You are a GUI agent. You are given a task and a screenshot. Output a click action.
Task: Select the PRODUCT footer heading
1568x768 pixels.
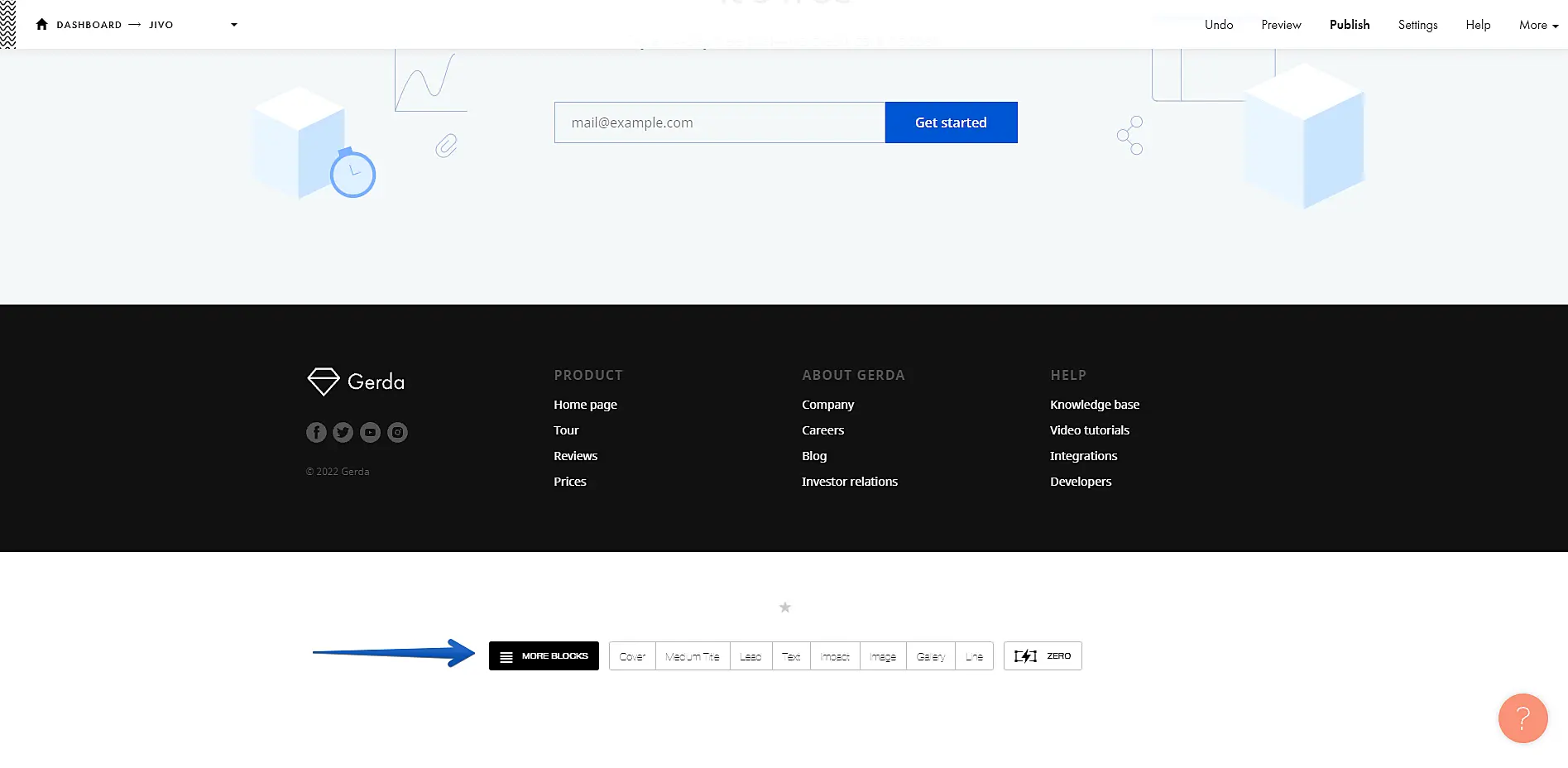point(588,375)
